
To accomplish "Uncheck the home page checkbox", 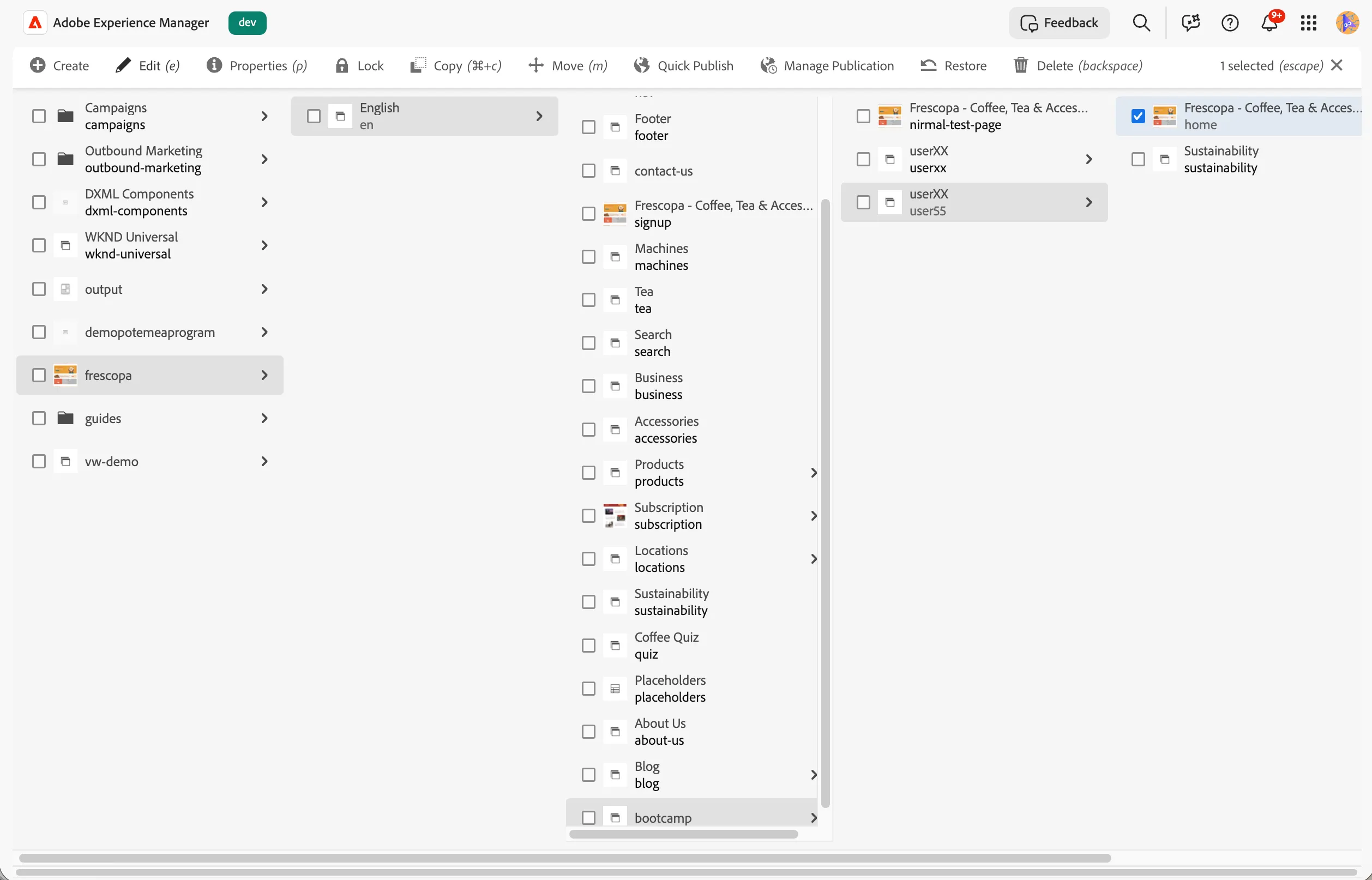I will click(1138, 117).
